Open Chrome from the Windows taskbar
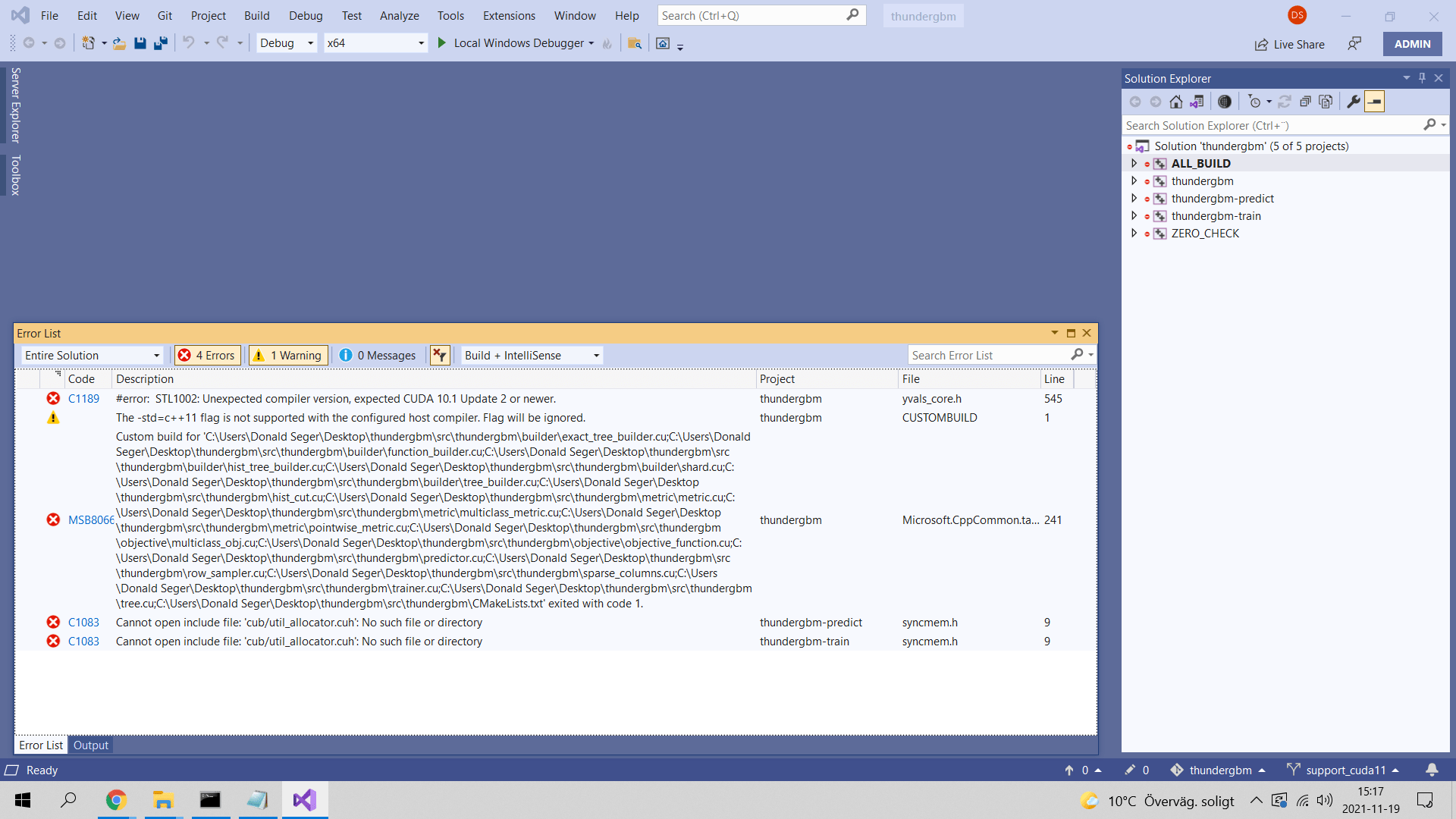The height and width of the screenshot is (819, 1456). point(116,800)
